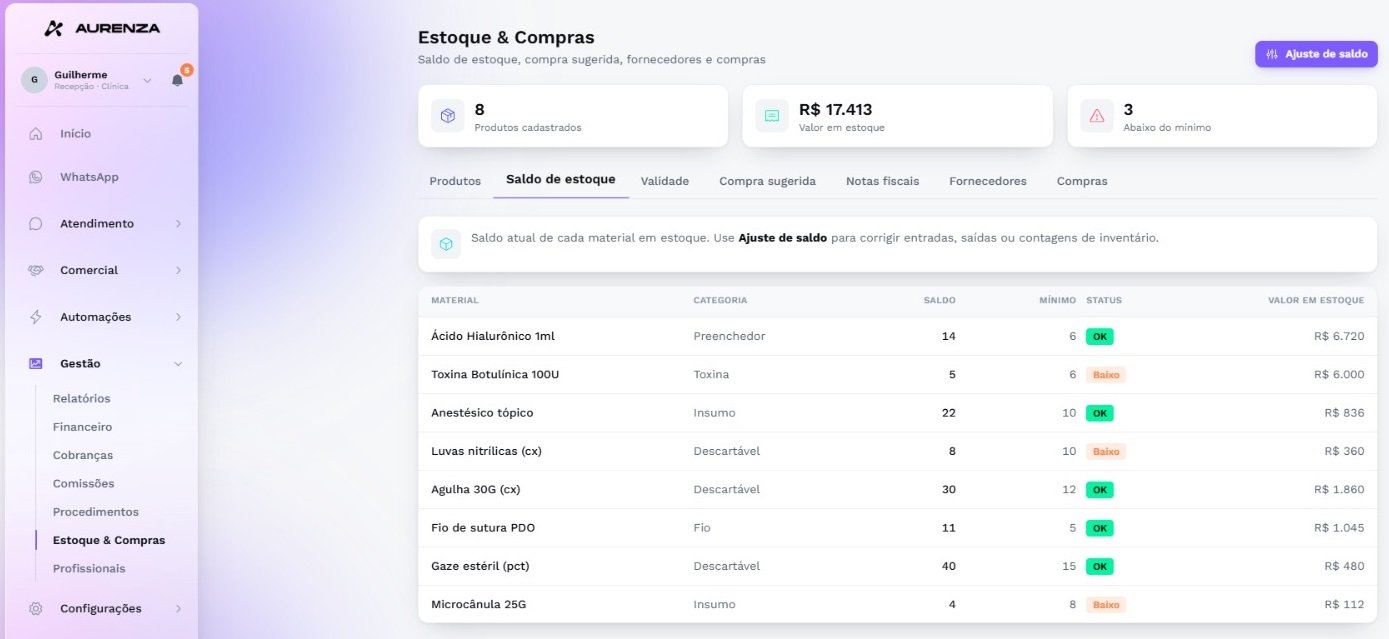Click the Comercial handshake icon
The image size is (1389, 639).
point(36,270)
